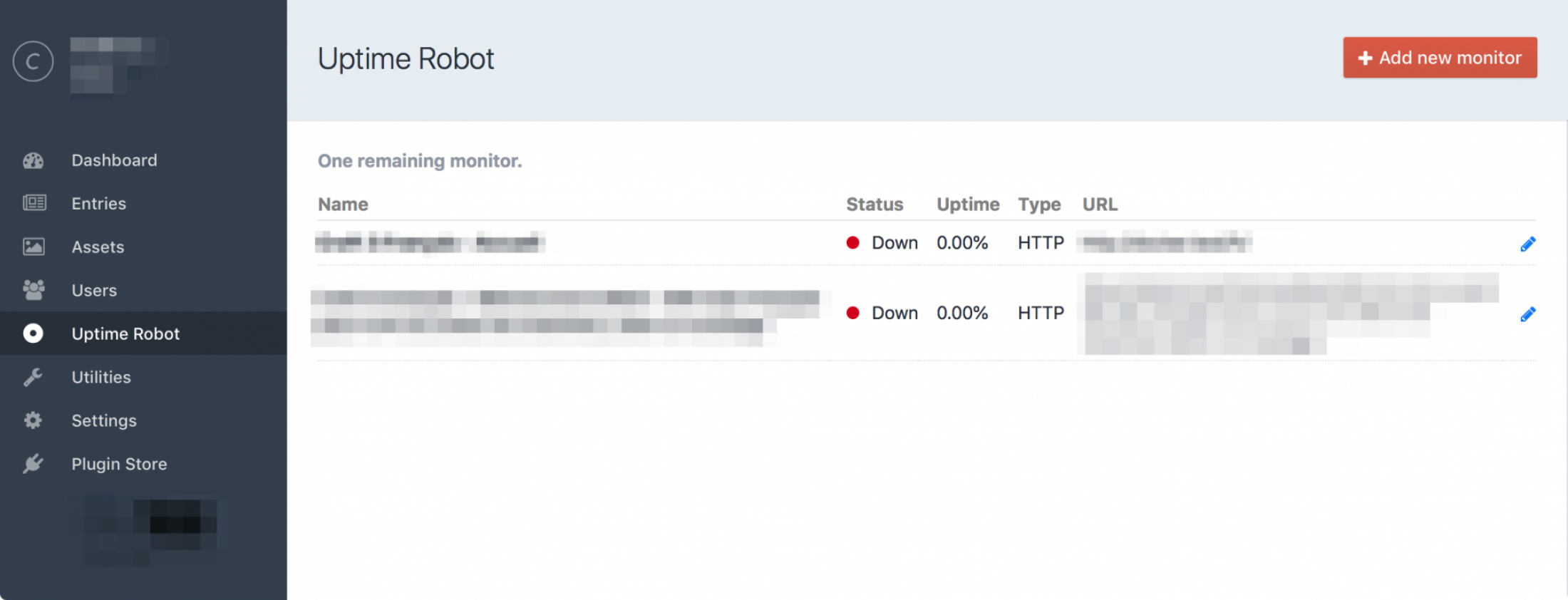Select the Dashboard gauge icon

click(x=33, y=160)
